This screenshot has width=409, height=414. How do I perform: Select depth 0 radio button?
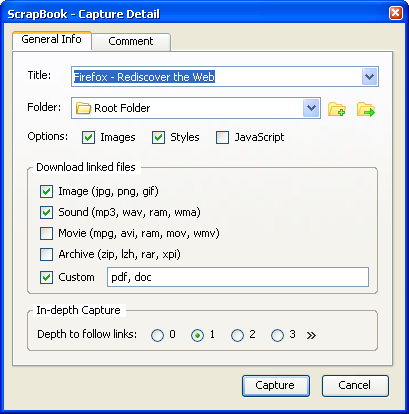pos(157,335)
